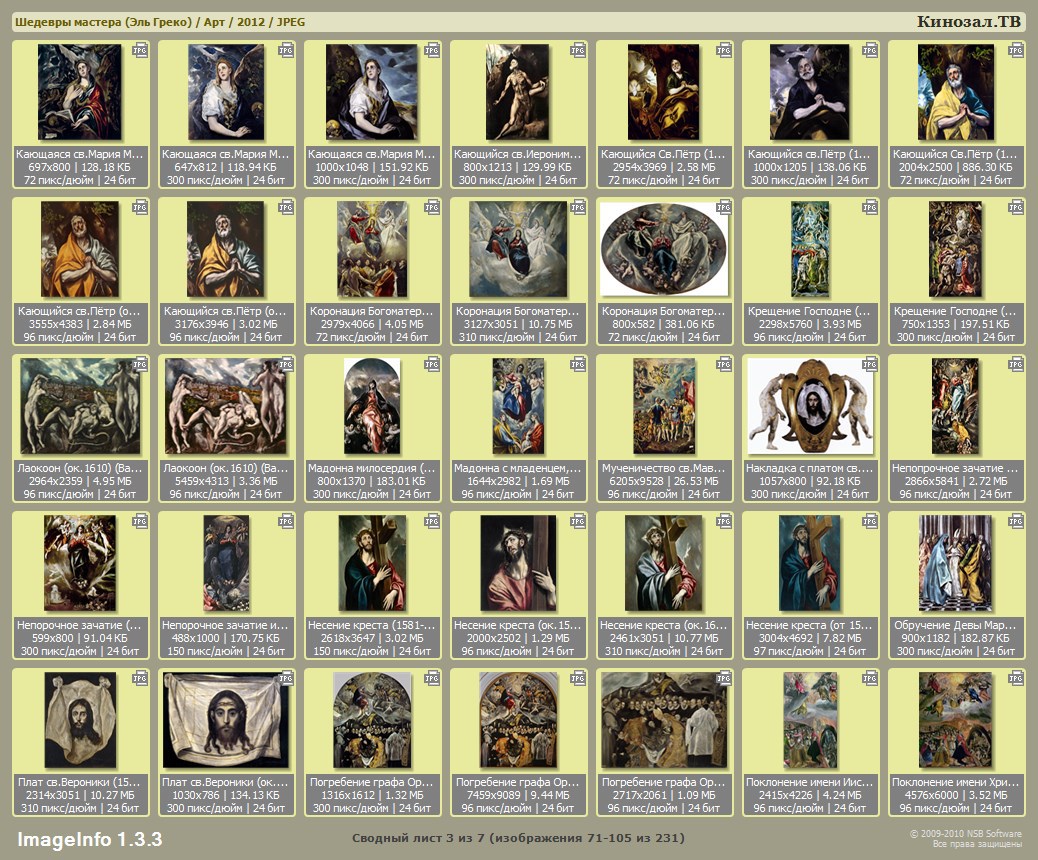
Task: Click the JPG badge on the 1000x1205 card
Action: (x=870, y=50)
